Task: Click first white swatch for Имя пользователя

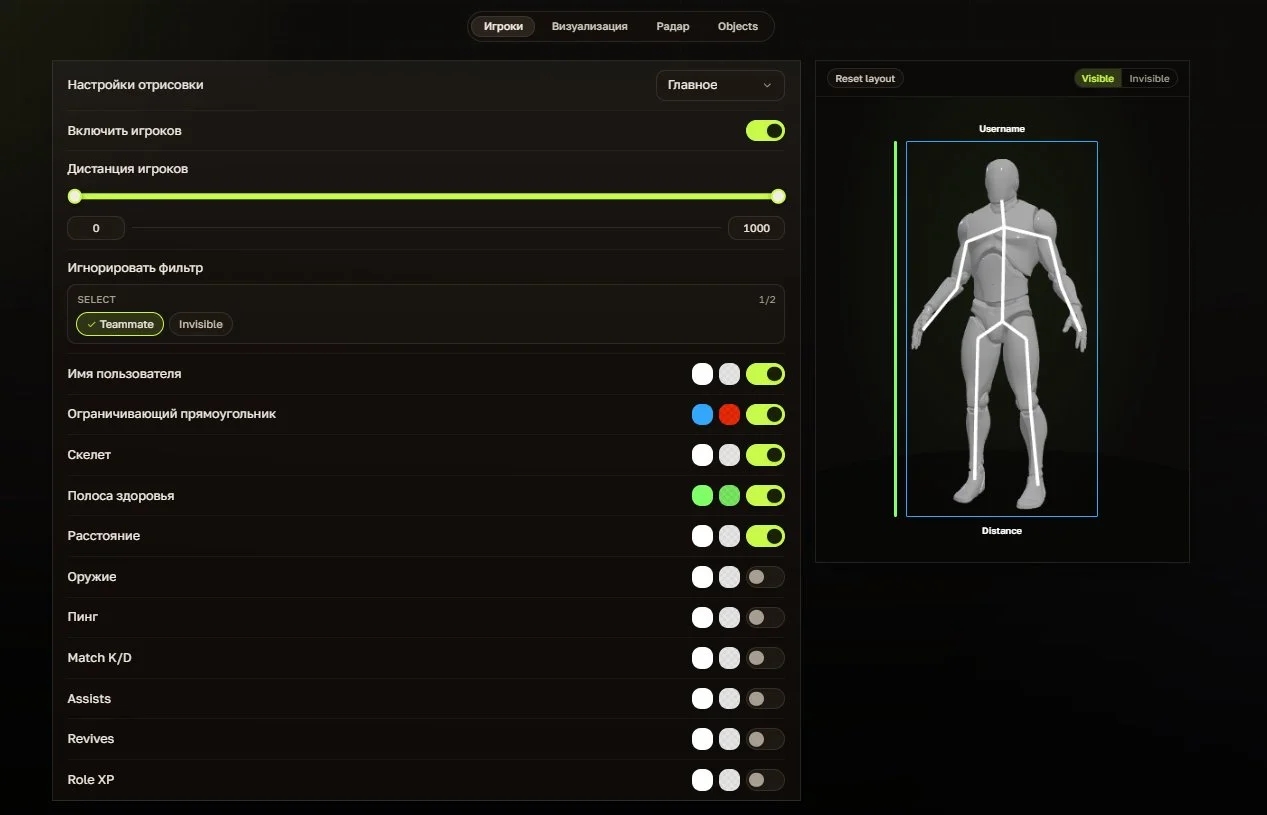Action: (x=702, y=374)
